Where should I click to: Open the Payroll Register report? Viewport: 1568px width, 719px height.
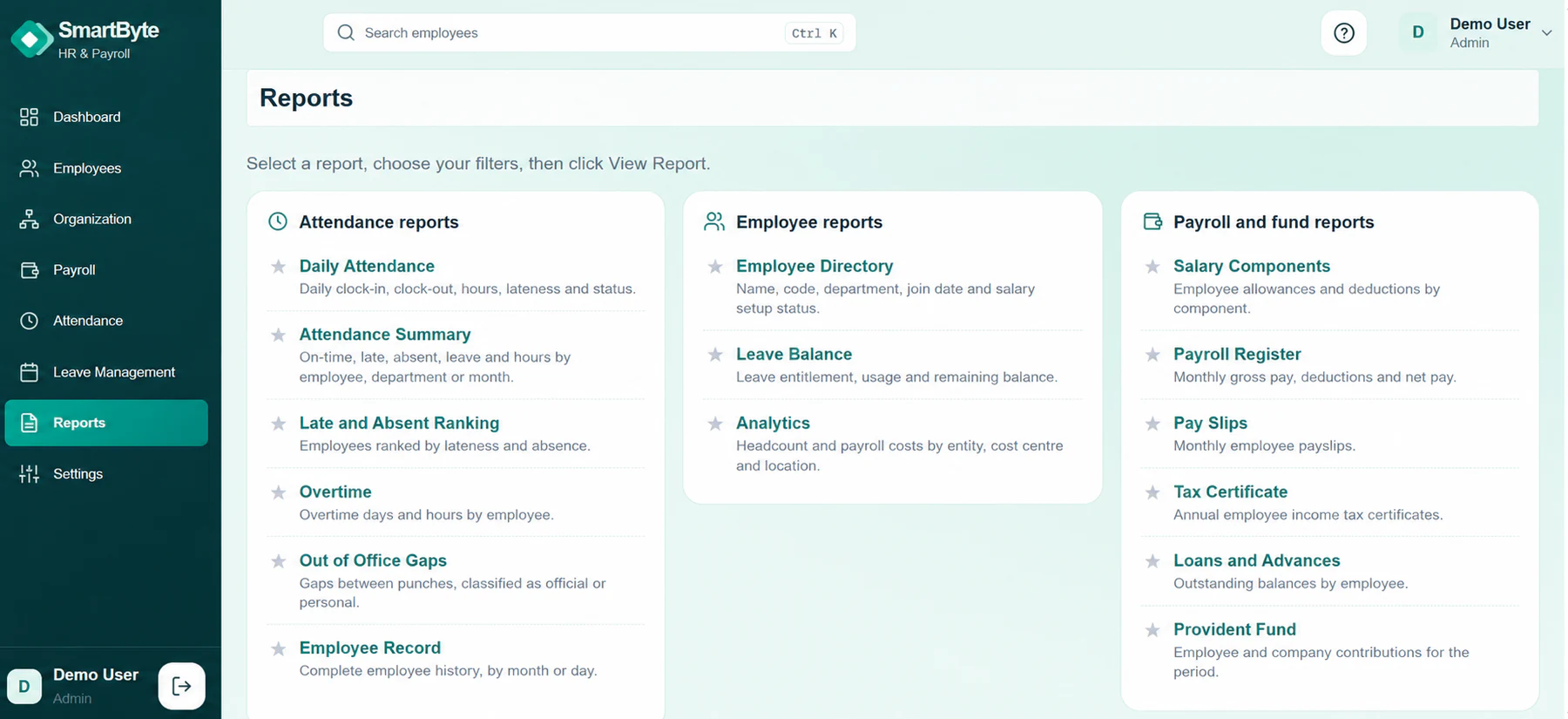[x=1237, y=354]
